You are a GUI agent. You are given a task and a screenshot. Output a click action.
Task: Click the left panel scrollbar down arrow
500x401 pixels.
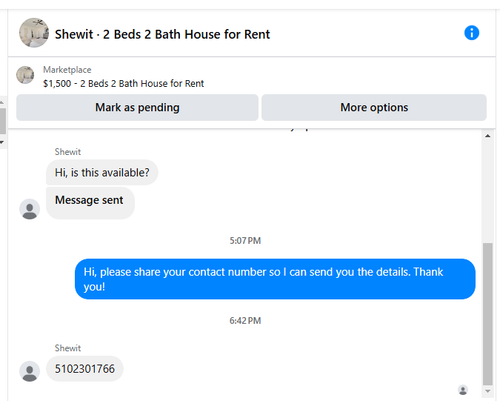[x=2, y=142]
